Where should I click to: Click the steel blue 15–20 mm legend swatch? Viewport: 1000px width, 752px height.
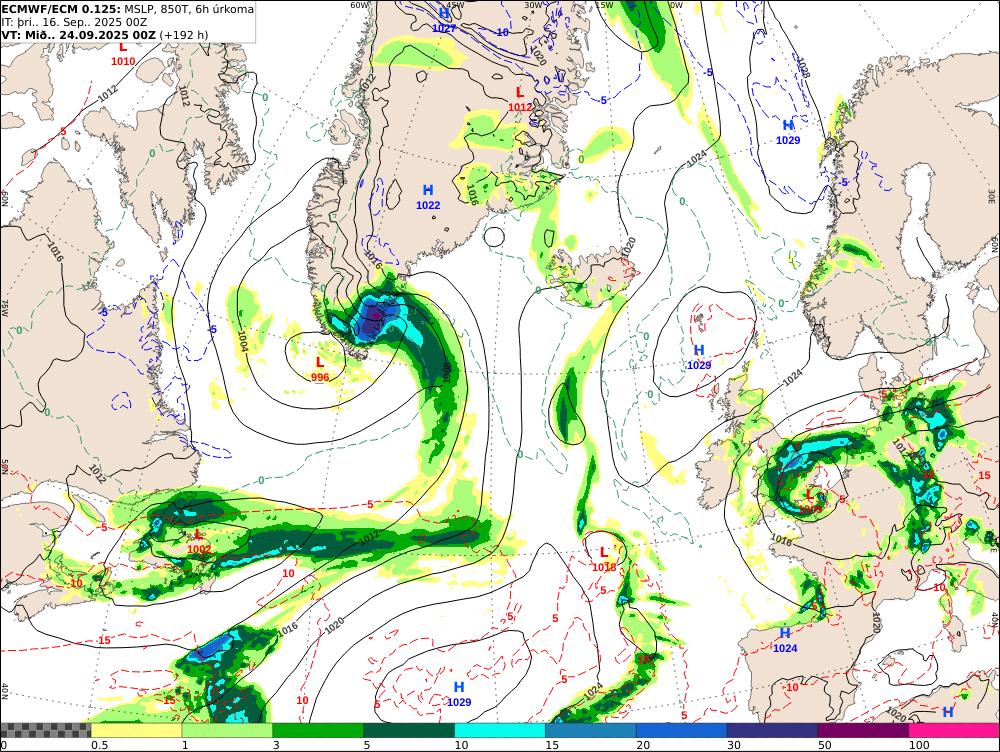(x=591, y=730)
